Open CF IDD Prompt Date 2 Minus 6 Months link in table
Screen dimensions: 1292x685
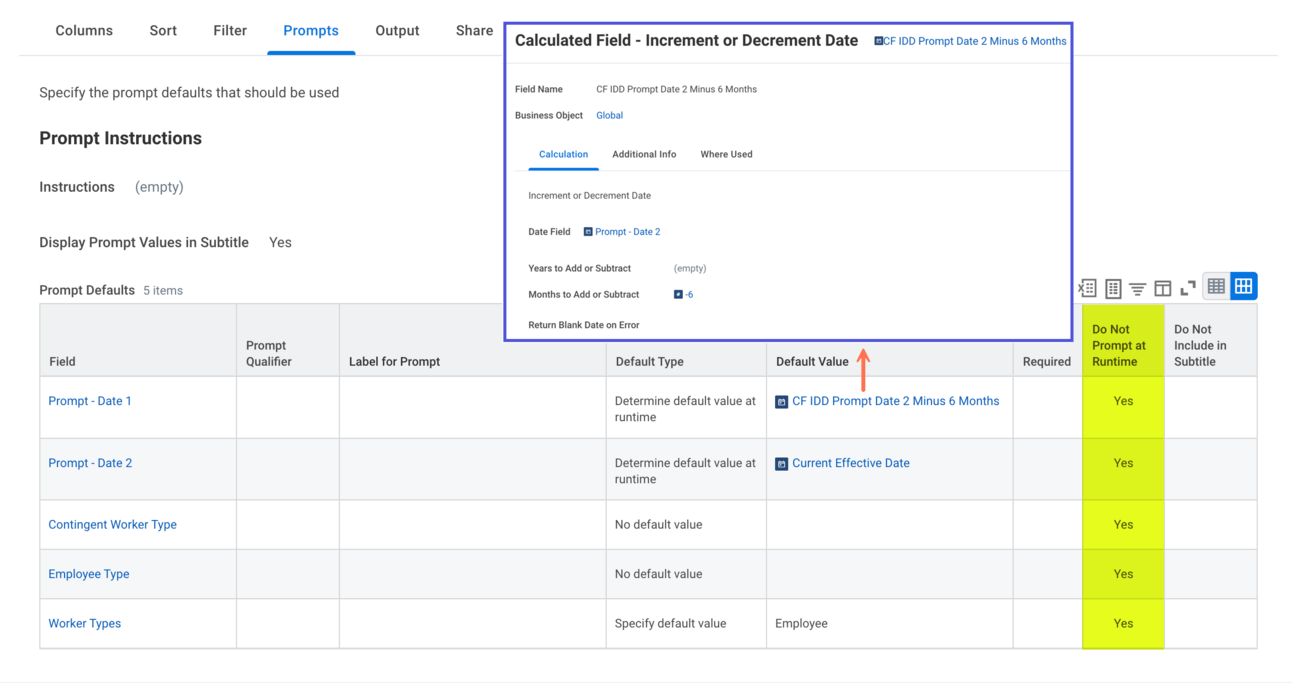pos(895,401)
